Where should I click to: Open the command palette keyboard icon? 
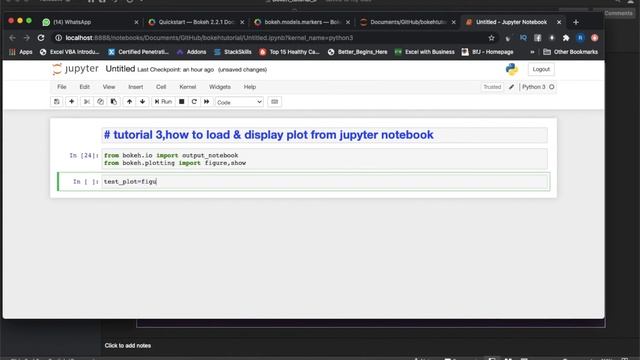(x=275, y=102)
